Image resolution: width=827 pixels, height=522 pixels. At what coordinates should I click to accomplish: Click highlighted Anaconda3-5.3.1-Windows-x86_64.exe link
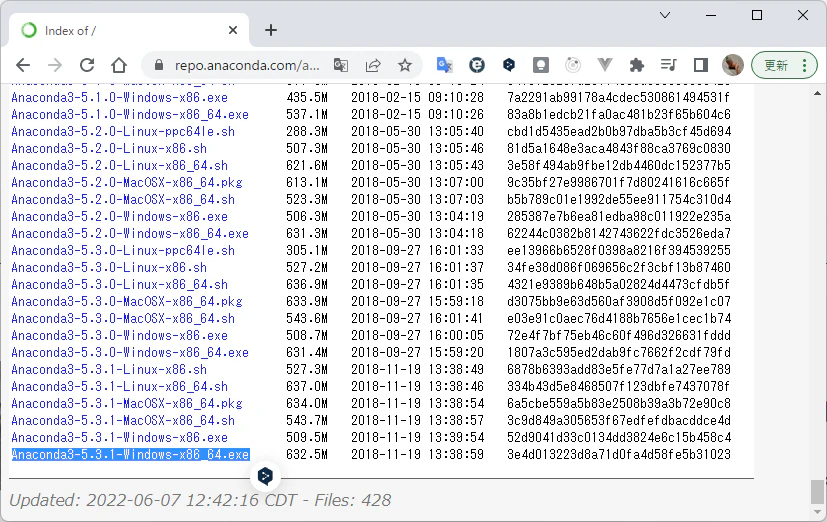click(x=130, y=455)
